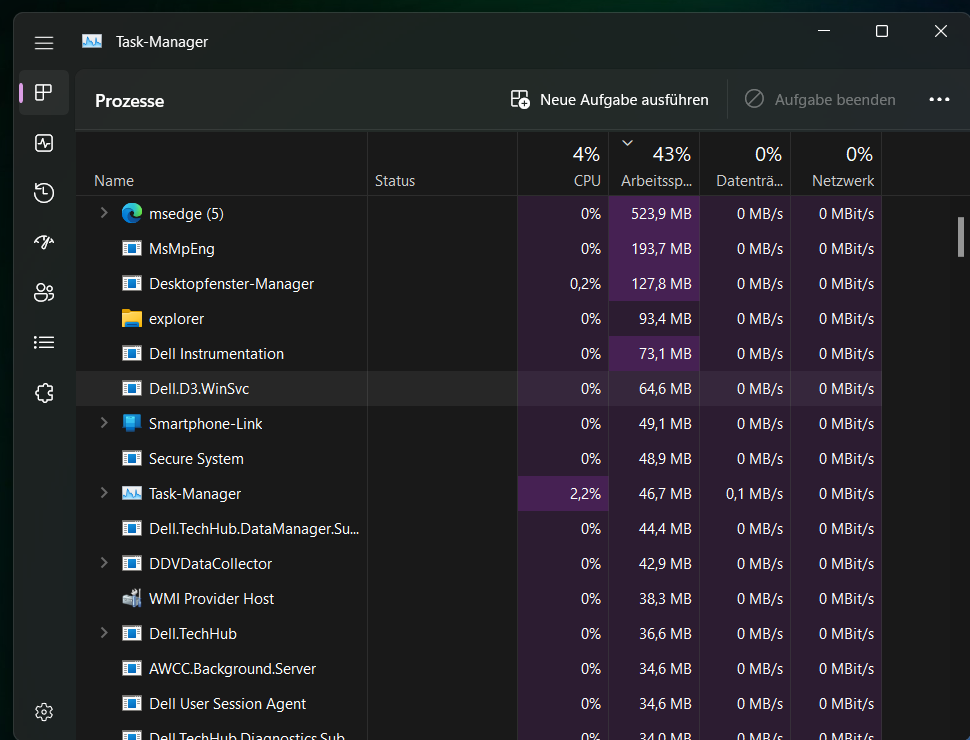Open the three-dot more options menu
This screenshot has height=740, width=970.
[x=939, y=100]
